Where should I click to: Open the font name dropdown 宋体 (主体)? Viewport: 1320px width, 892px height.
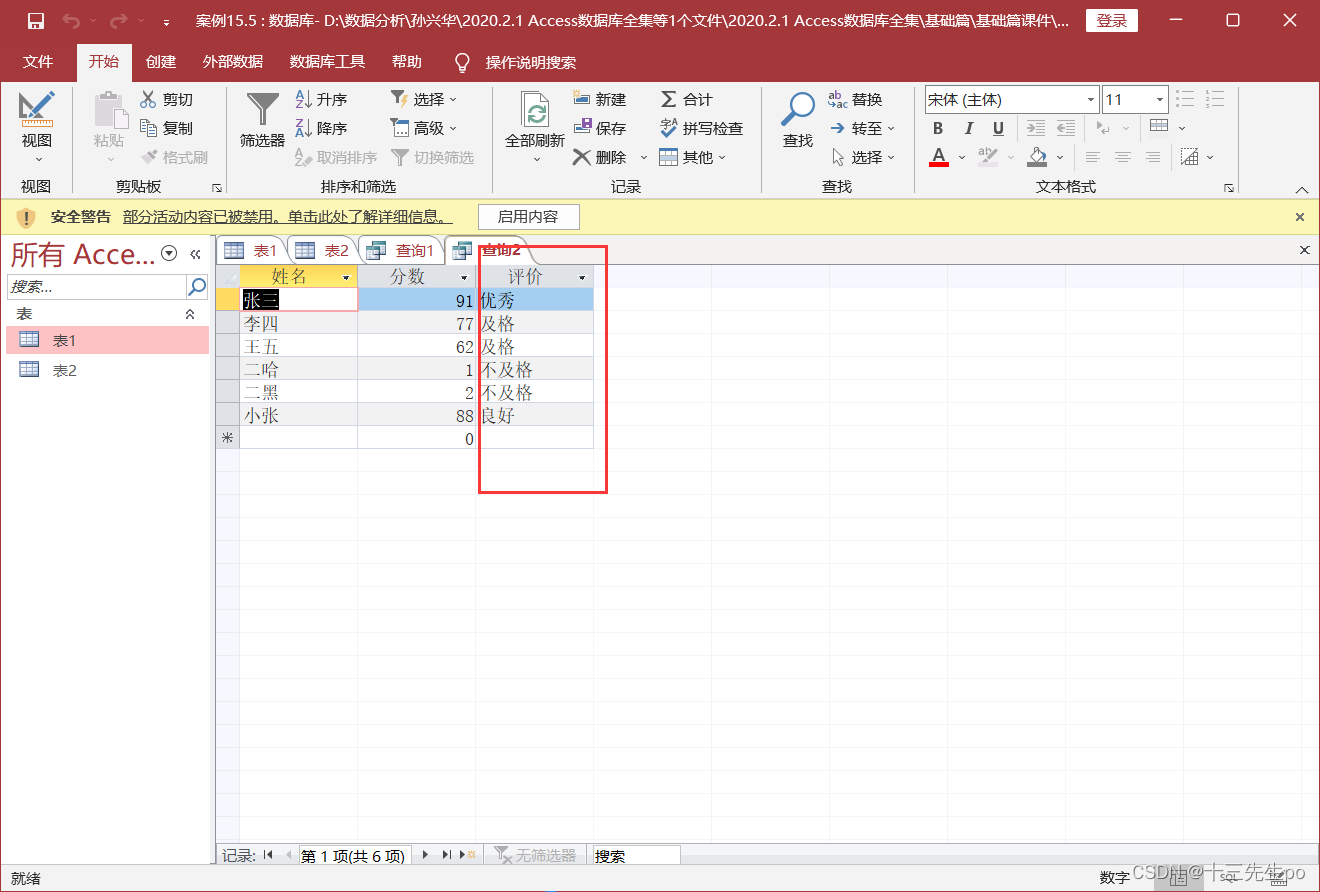click(x=1091, y=99)
